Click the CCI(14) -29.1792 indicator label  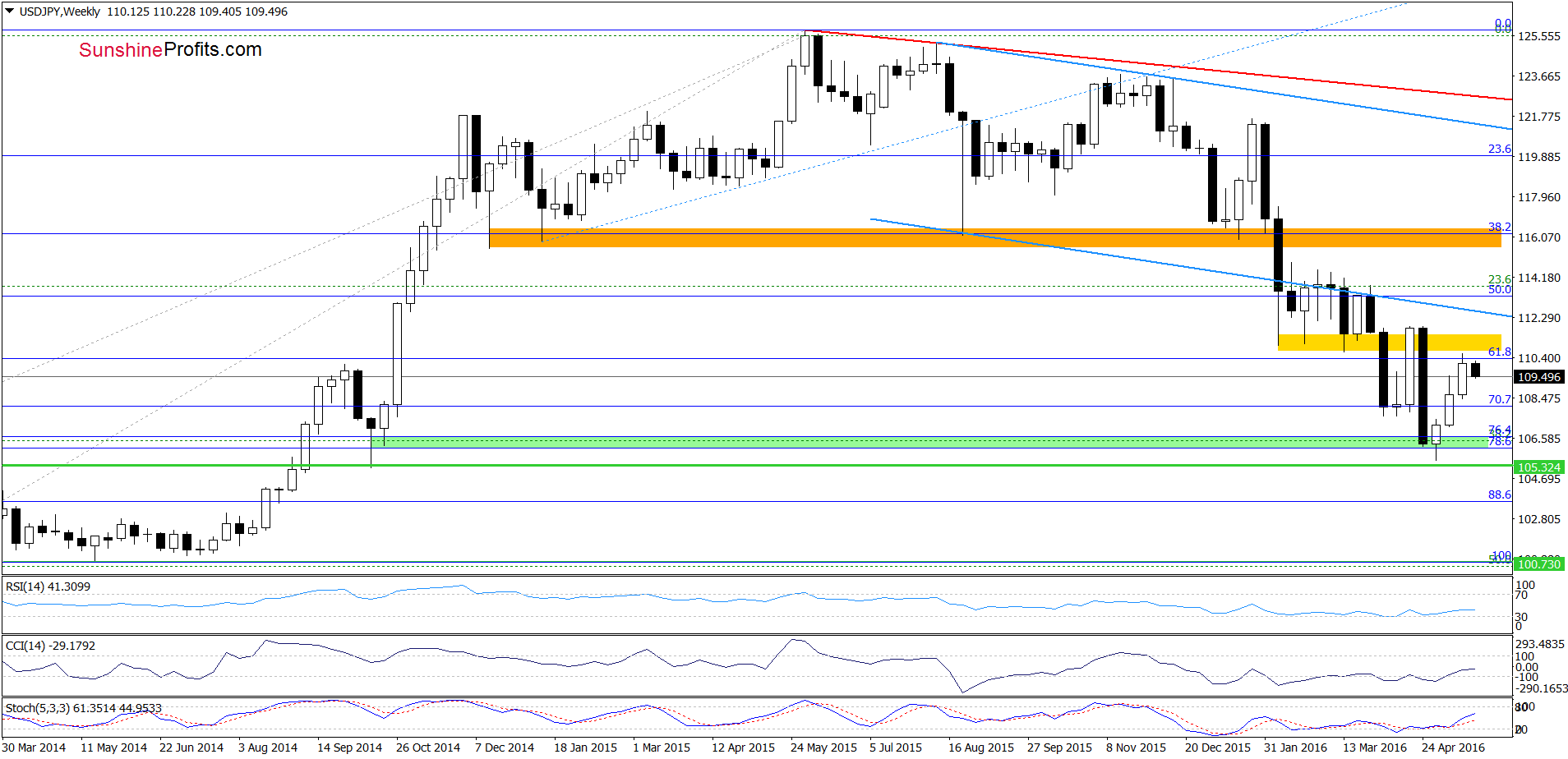click(50, 646)
